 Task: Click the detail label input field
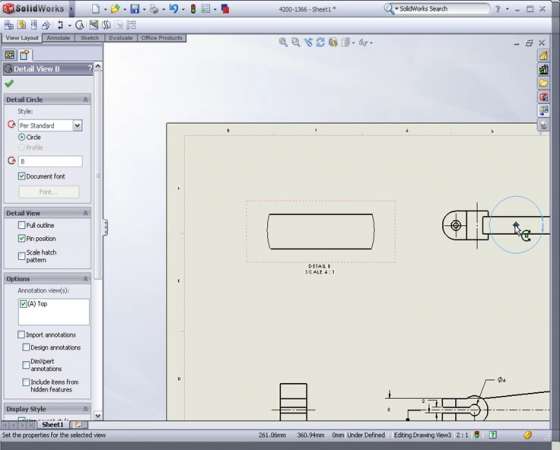click(50, 161)
